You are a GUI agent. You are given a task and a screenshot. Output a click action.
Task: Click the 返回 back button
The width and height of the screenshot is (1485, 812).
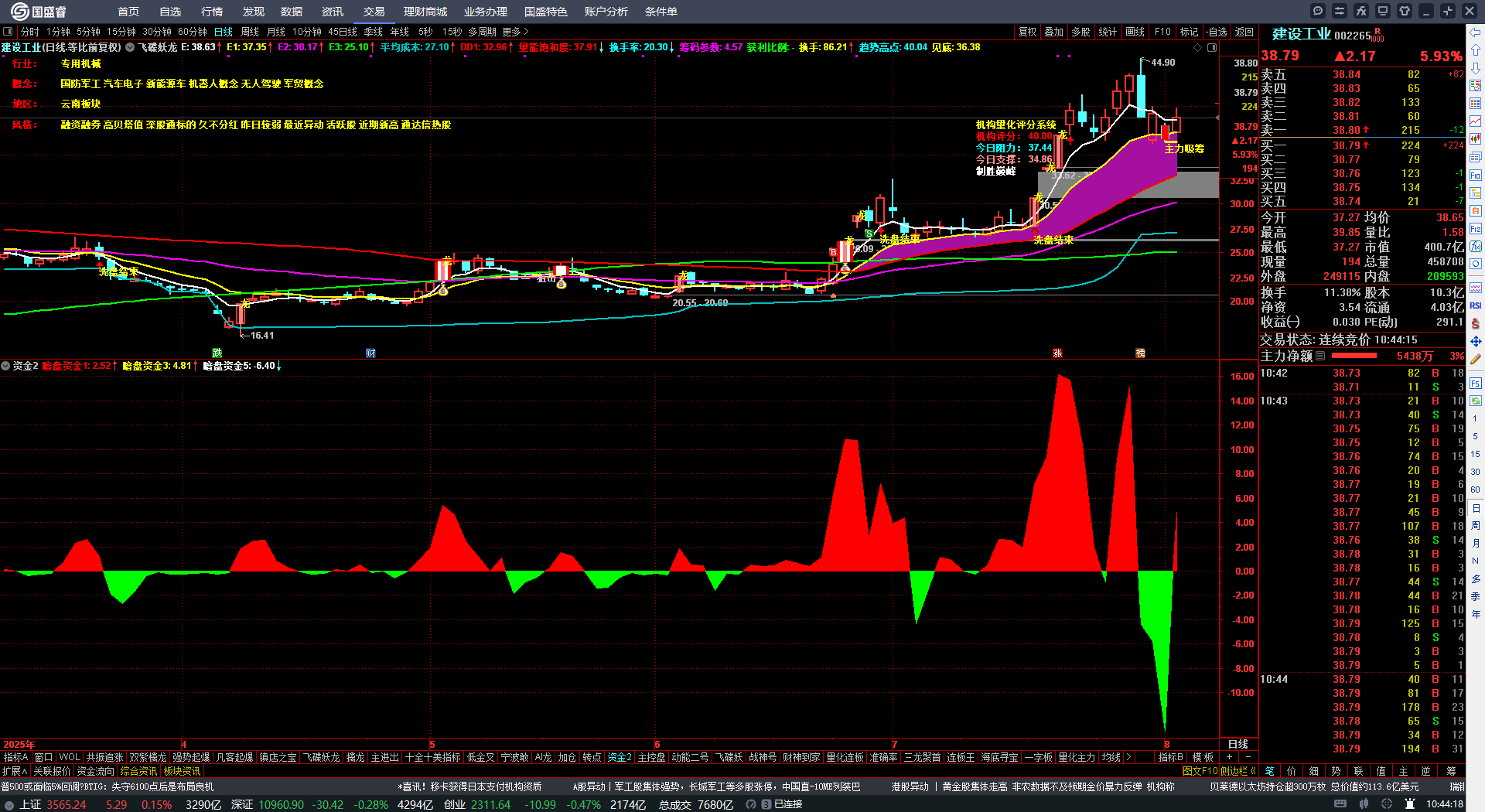click(x=1244, y=32)
